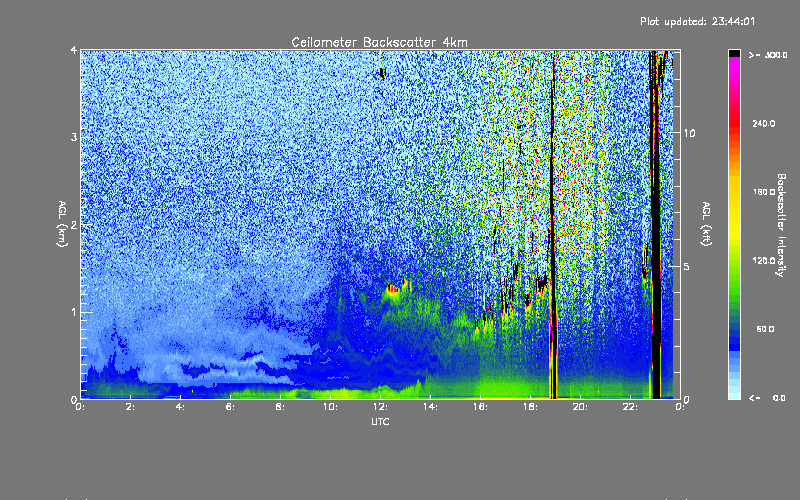Click the '60.0' color bar value
Screen dimensions: 800x500
pos(765,329)
